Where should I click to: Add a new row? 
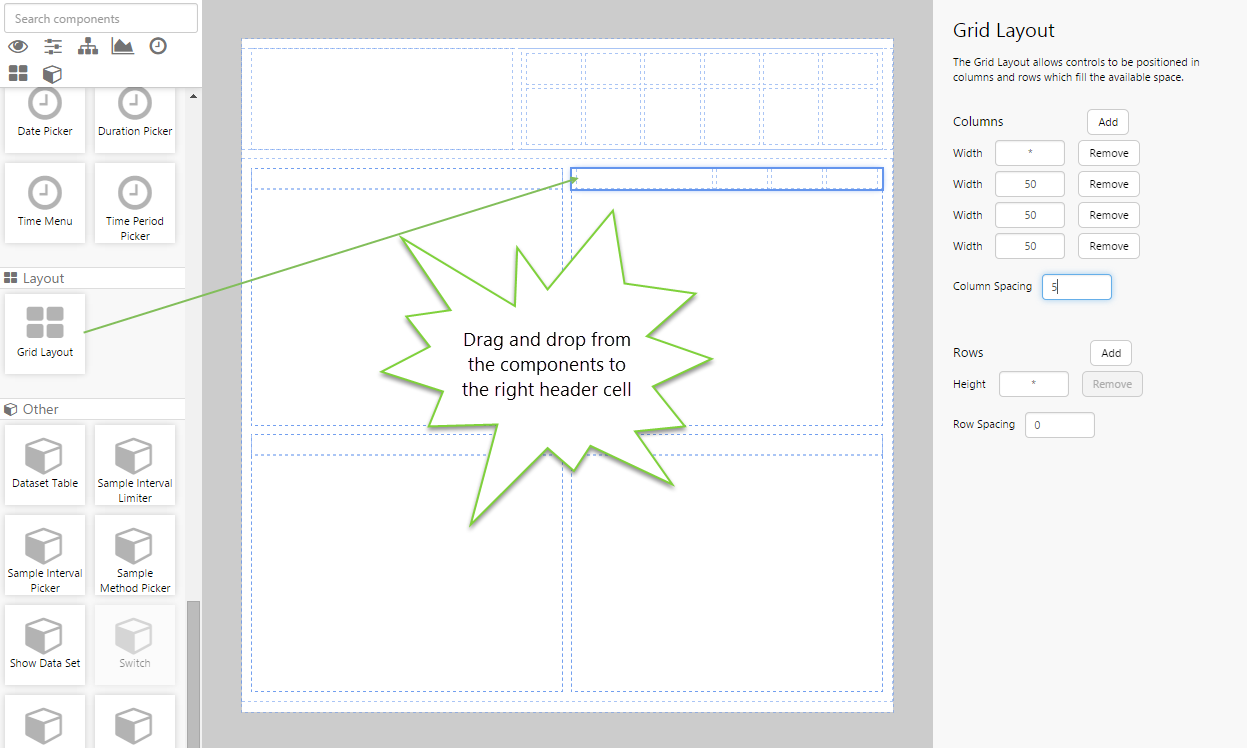click(1111, 353)
